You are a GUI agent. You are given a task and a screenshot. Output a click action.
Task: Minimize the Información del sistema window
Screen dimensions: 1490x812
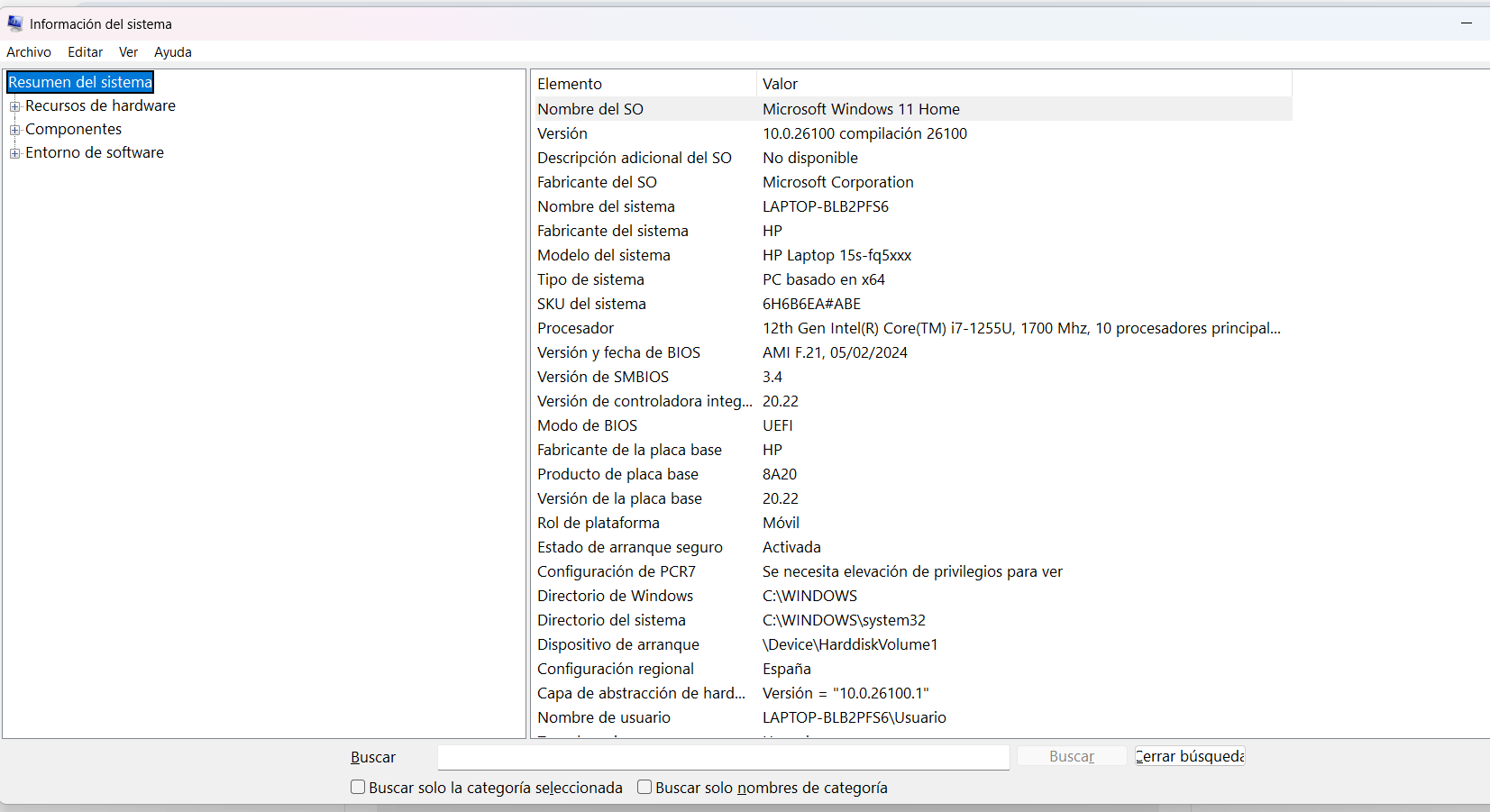[1467, 23]
